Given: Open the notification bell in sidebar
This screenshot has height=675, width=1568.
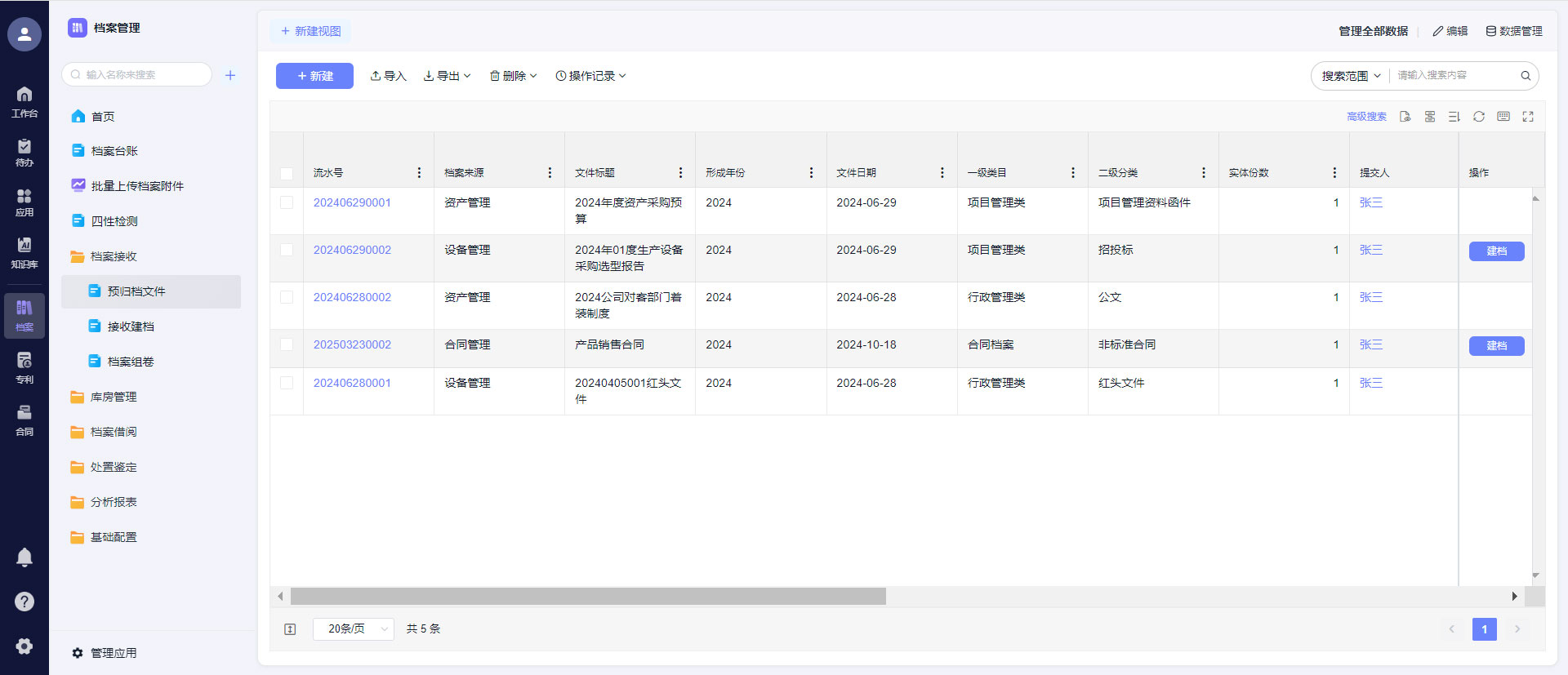Looking at the screenshot, I should click(24, 557).
